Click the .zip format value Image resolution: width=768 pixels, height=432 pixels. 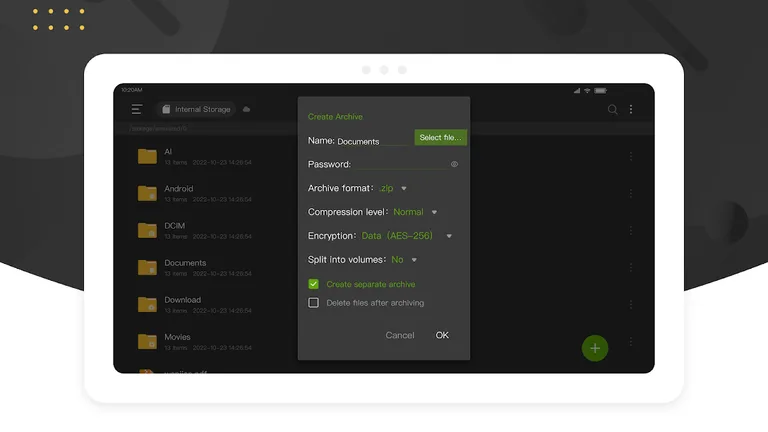coord(386,188)
